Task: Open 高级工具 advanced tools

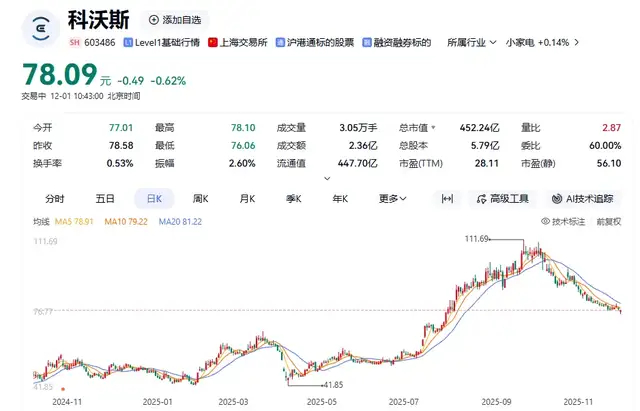Action: (x=504, y=199)
